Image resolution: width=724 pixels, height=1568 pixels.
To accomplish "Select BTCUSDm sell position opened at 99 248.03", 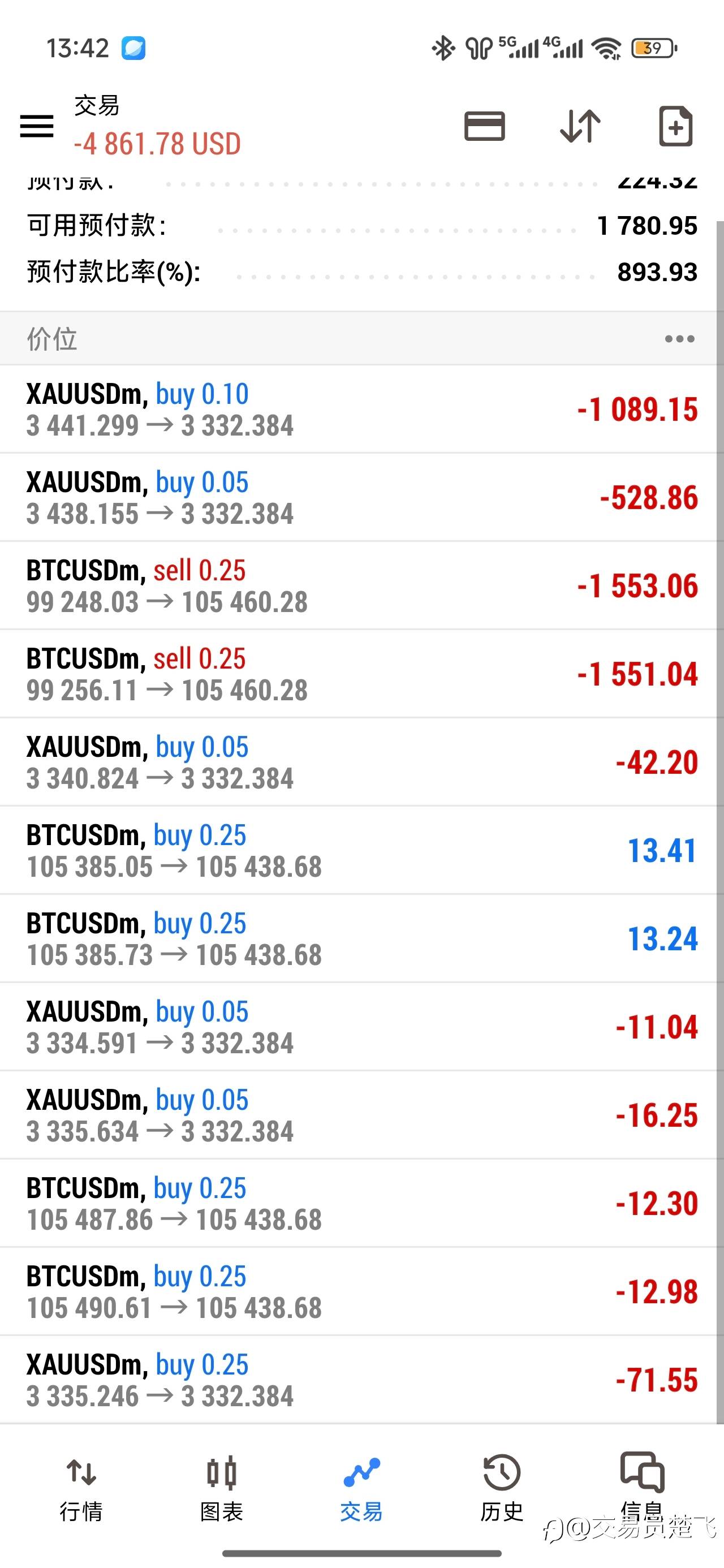I will pyautogui.click(x=361, y=585).
